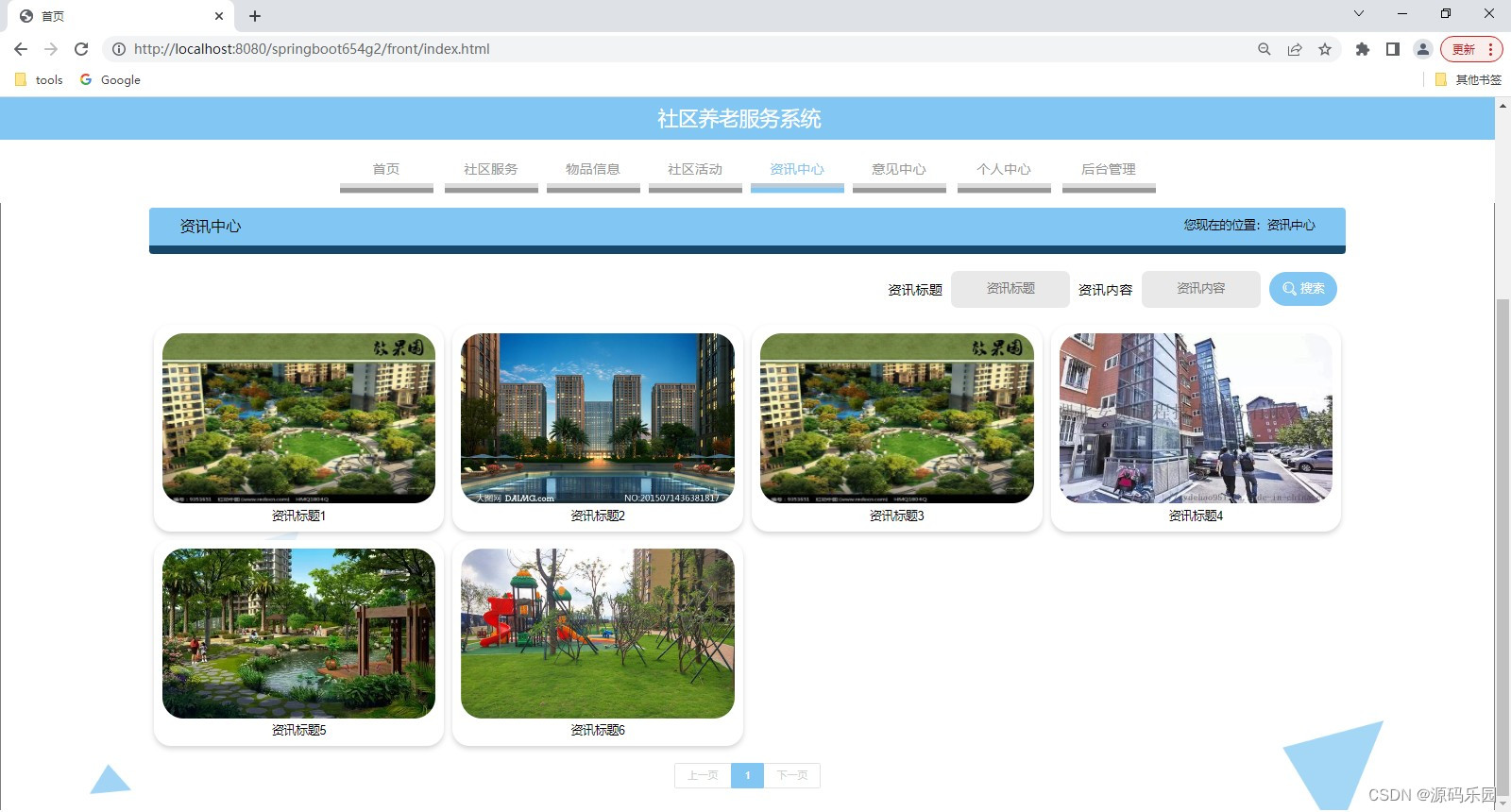Screen dimensions: 1511x812
Task: Focus the 资讯标题 search field
Action: pos(1010,289)
